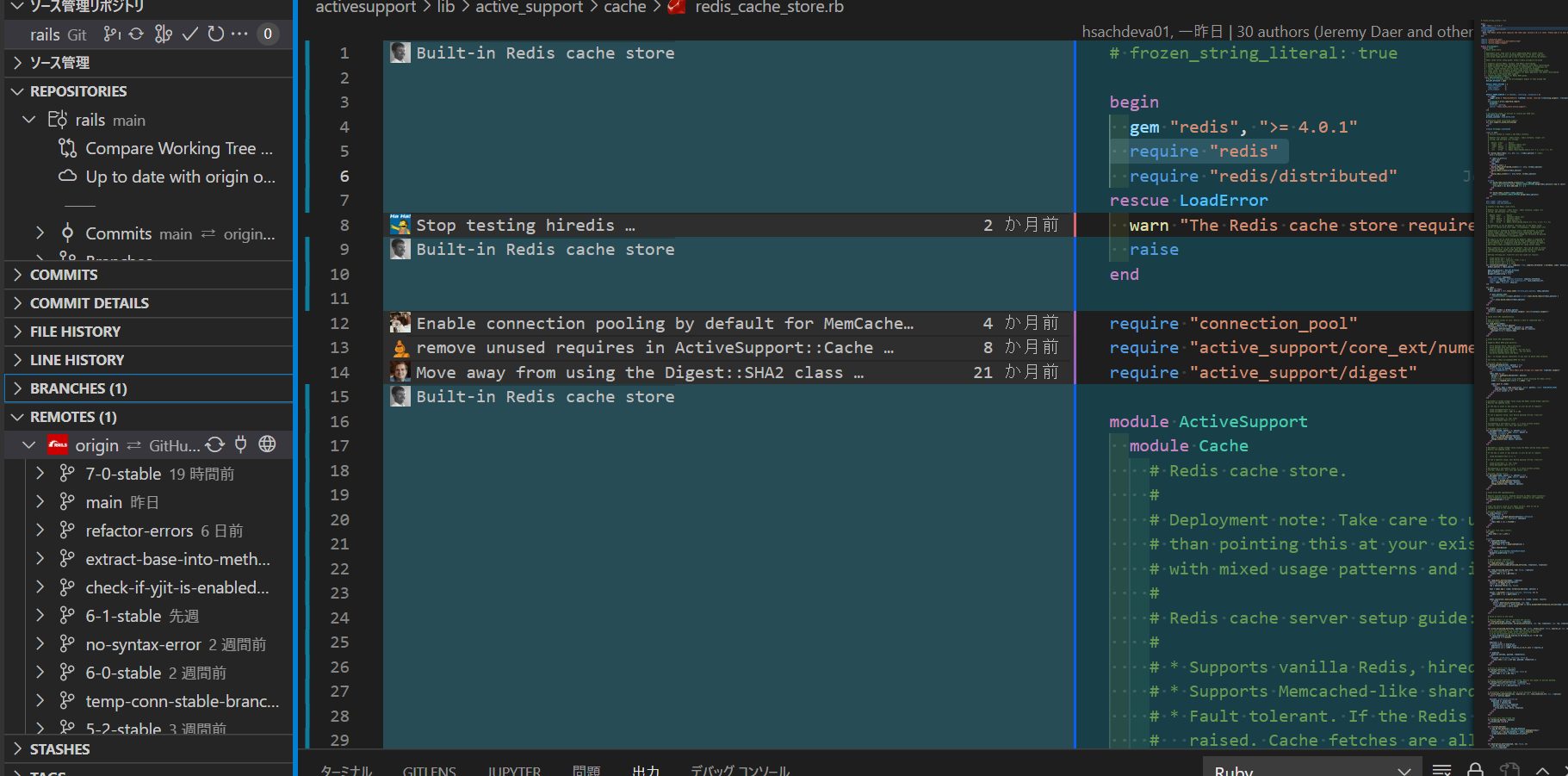Select the 出力 panel tab
Image resolution: width=1568 pixels, height=776 pixels.
[x=646, y=770]
